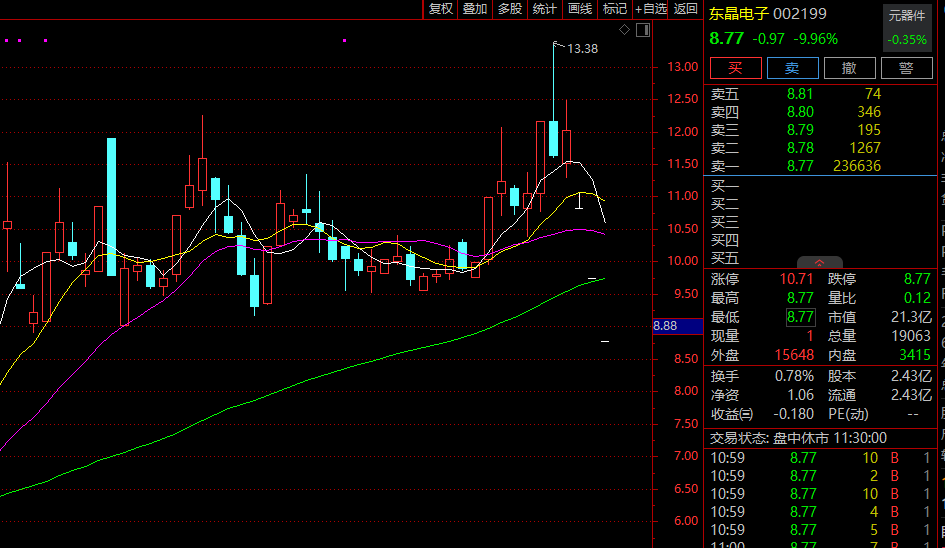This screenshot has width=945, height=548.
Task: Click 返回 to go back
Action: coord(686,9)
